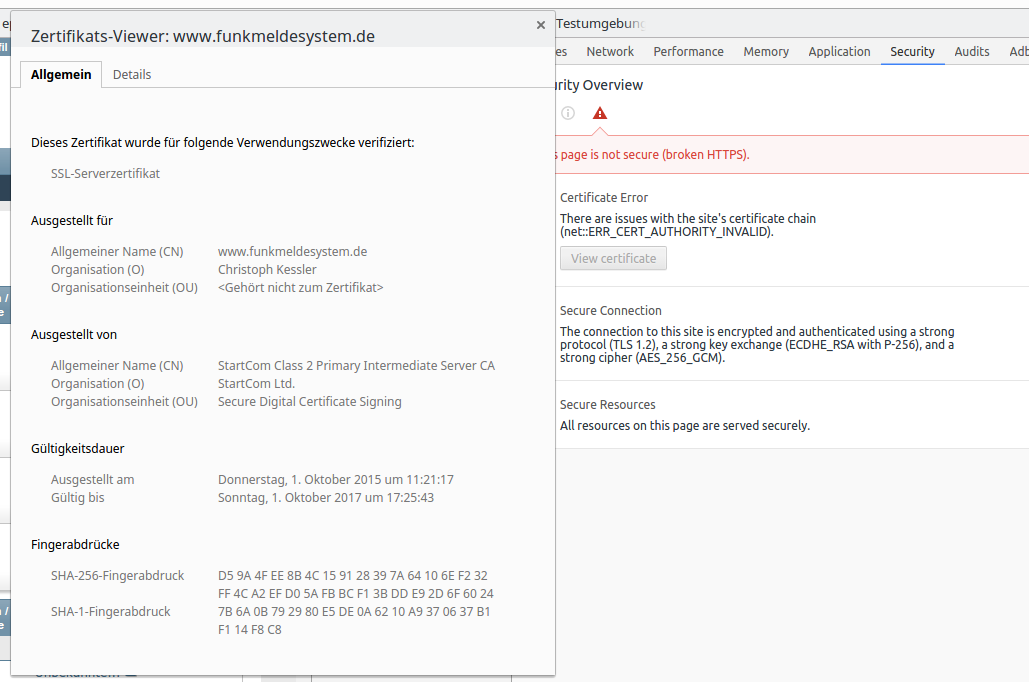Switch to the Memory tab
This screenshot has height=682, width=1029.
coord(766,51)
